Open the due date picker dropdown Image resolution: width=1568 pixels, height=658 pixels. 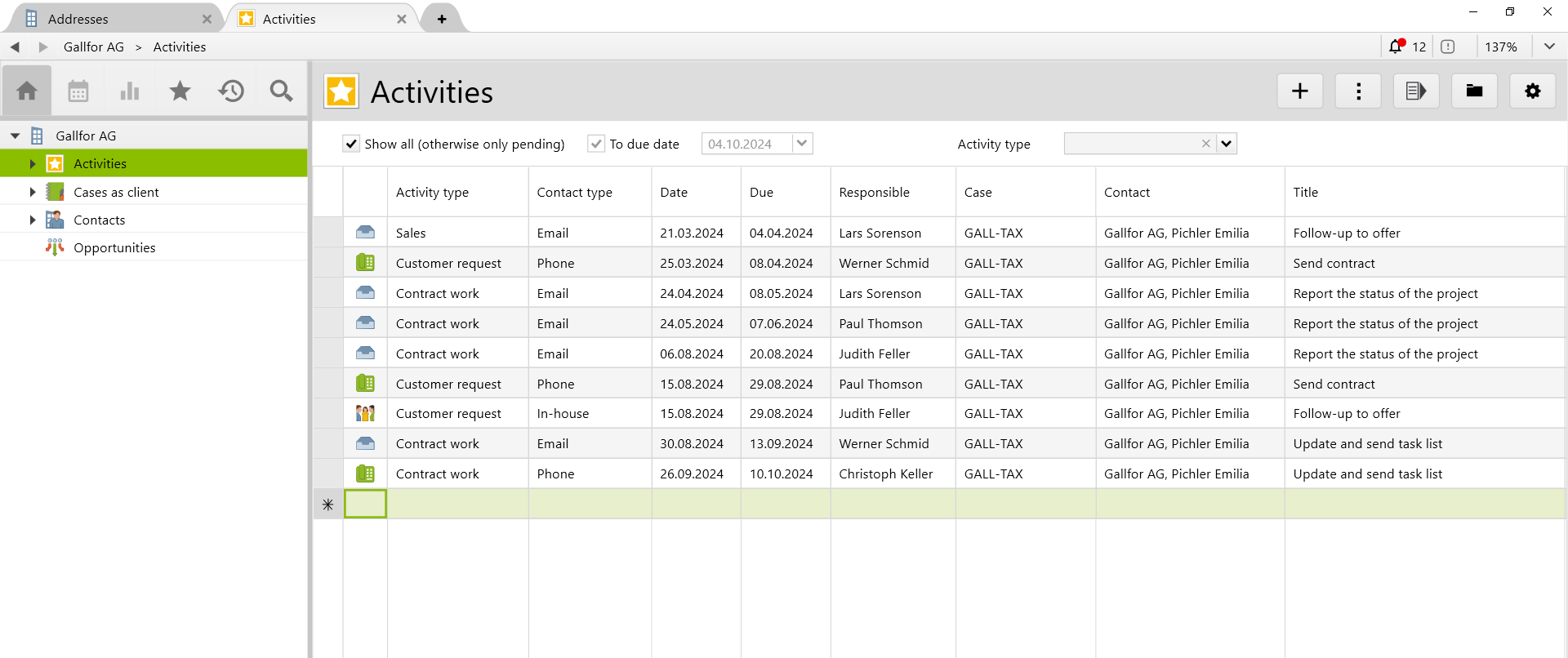(x=802, y=144)
